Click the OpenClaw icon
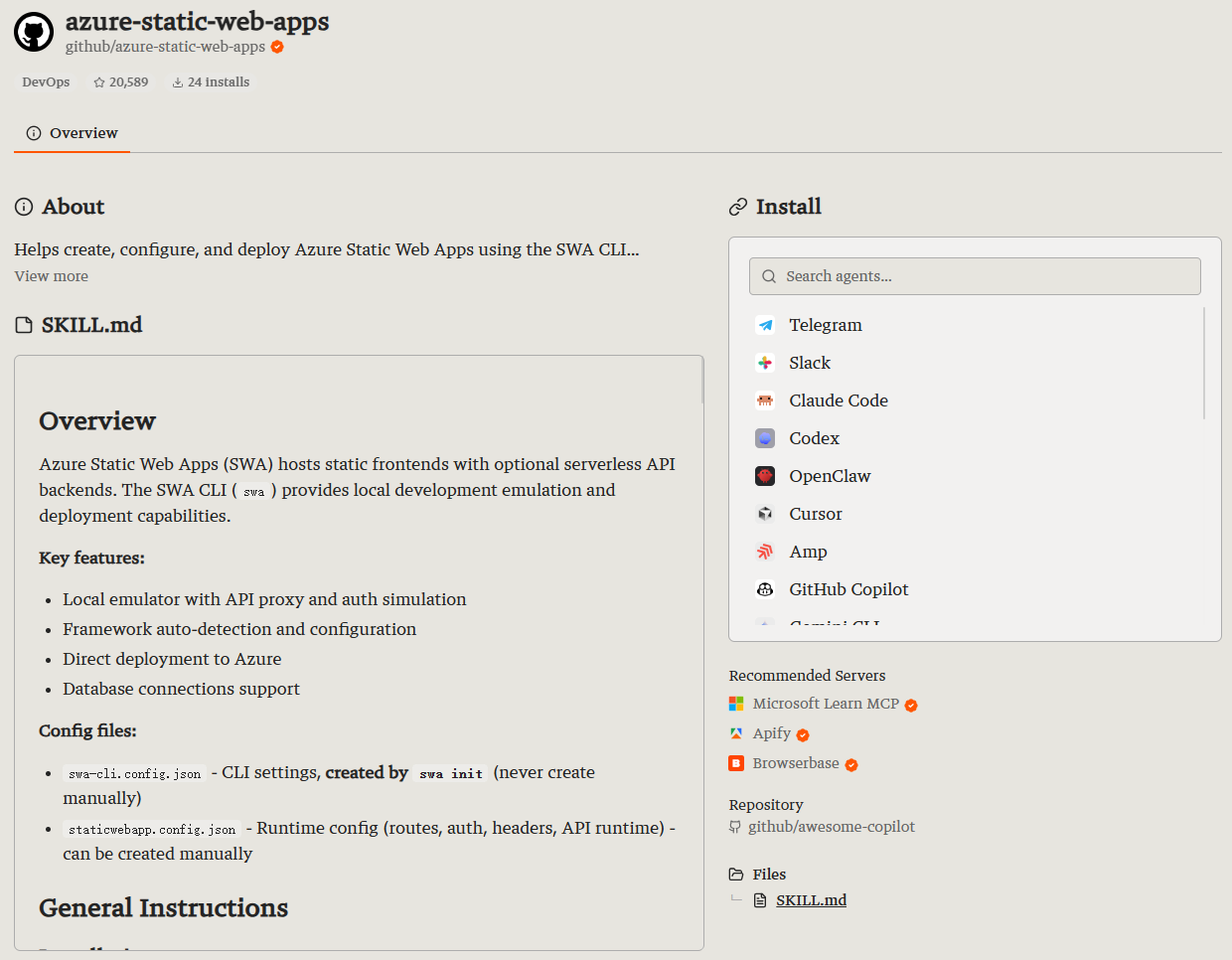The image size is (1232, 960). coord(765,476)
